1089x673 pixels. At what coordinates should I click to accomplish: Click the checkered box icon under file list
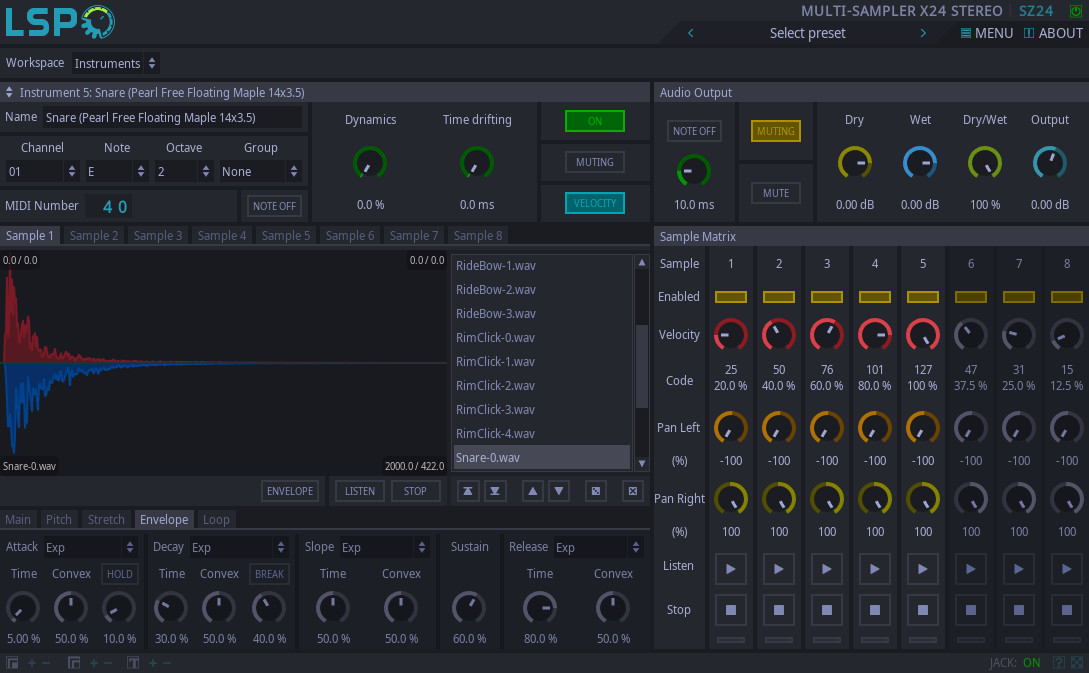pyautogui.click(x=596, y=491)
